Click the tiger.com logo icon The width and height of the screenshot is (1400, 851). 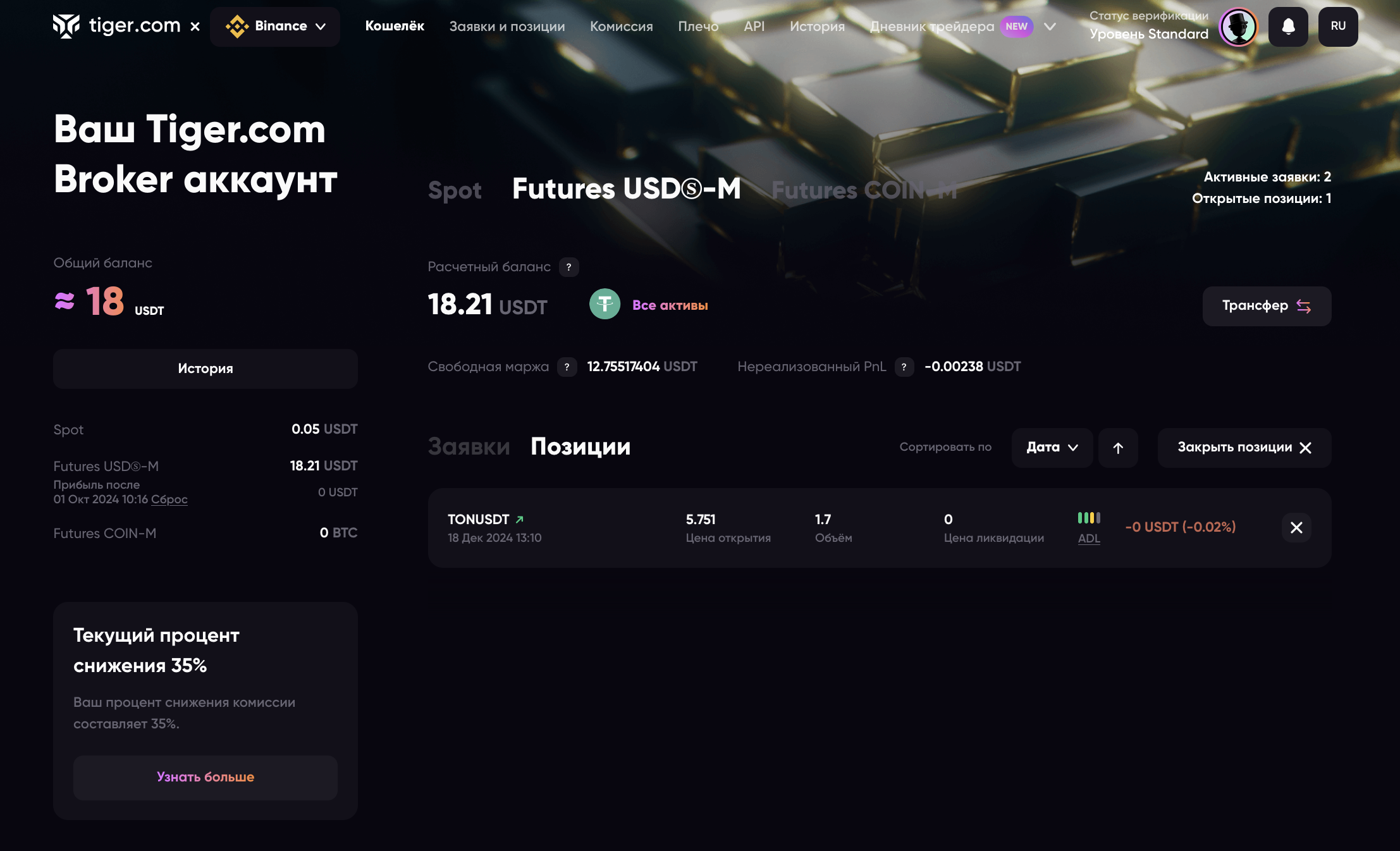pyautogui.click(x=66, y=26)
